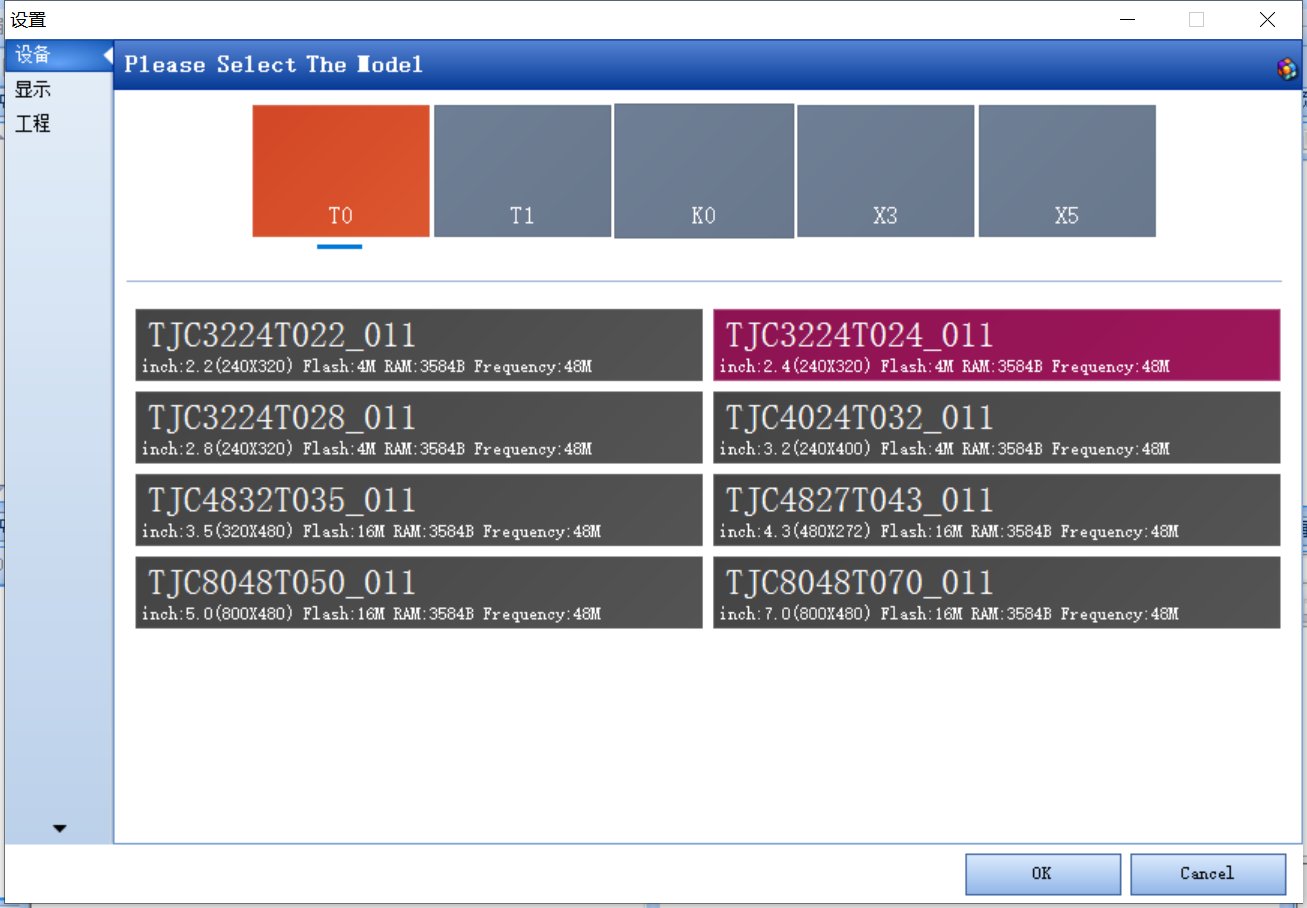The height and width of the screenshot is (908, 1307).
Task: Expand the sidebar down arrow
Action: [x=60, y=828]
